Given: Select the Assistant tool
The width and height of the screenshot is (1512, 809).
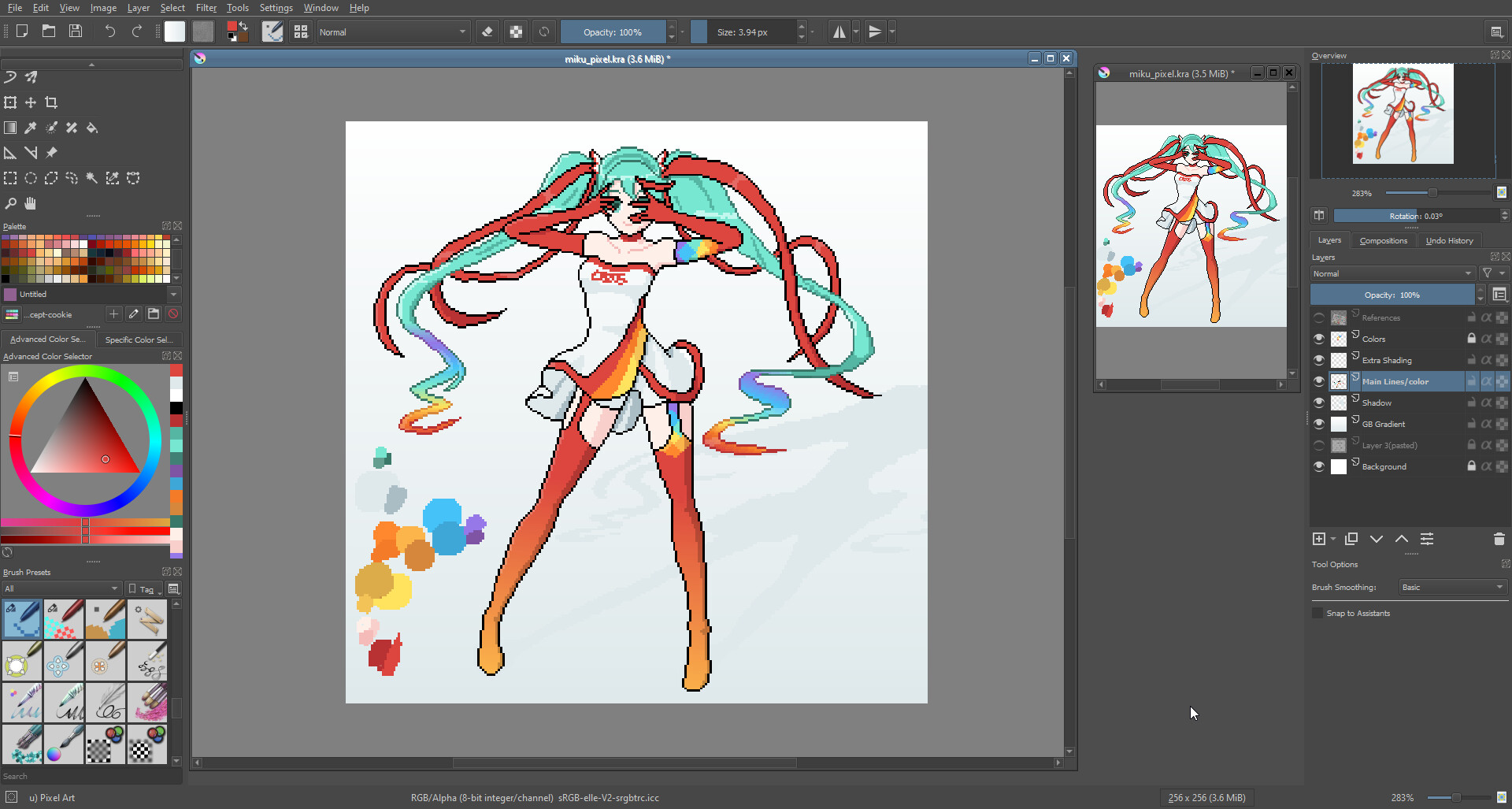Looking at the screenshot, I should click(x=10, y=153).
